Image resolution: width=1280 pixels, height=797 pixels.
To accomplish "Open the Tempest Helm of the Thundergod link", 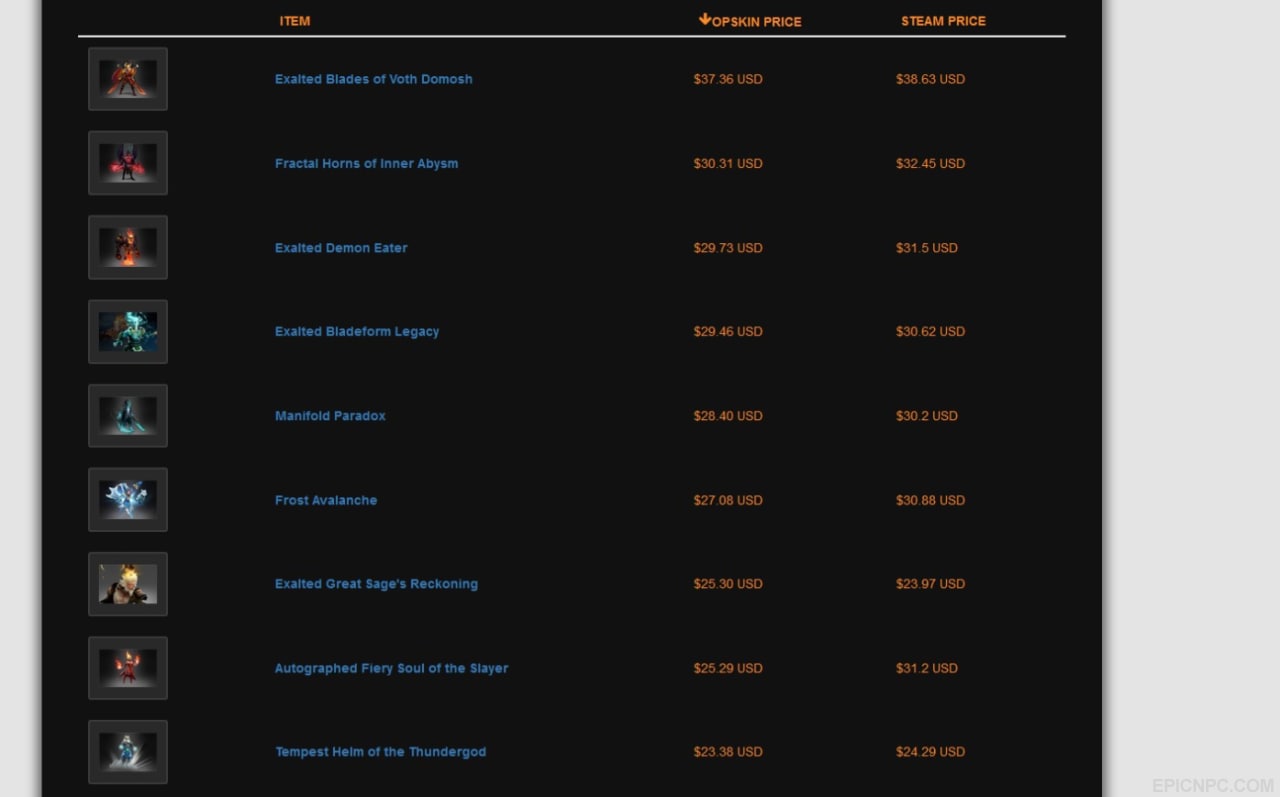I will click(x=381, y=752).
